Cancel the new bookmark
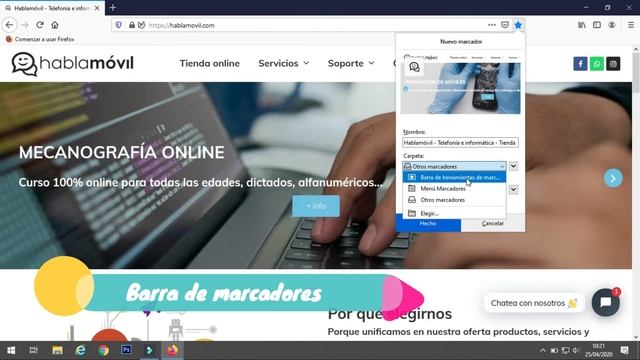640x360 pixels. (493, 224)
